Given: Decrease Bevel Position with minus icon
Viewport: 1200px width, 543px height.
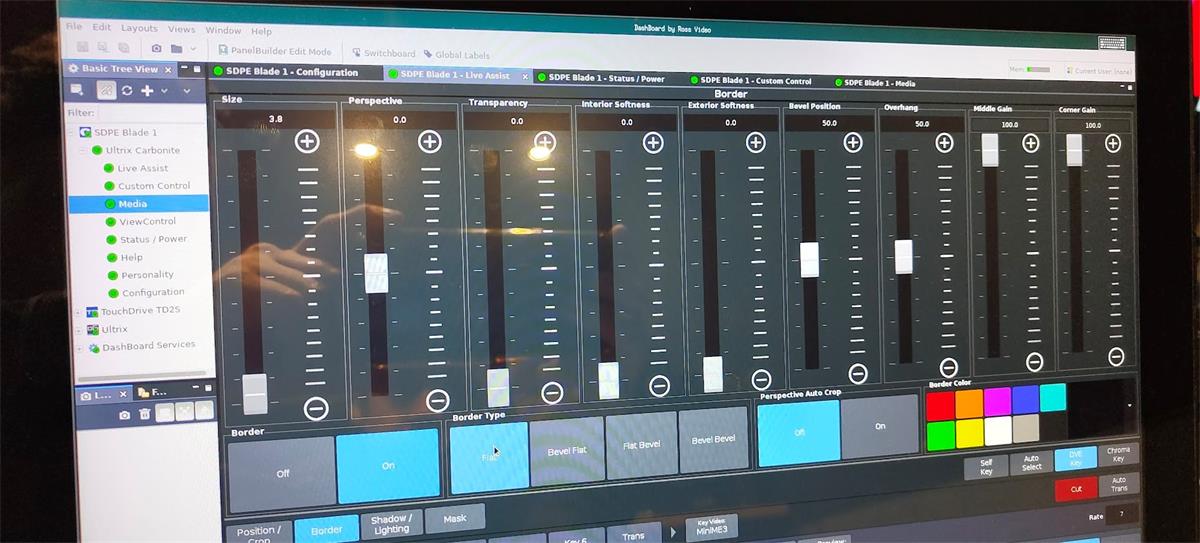Looking at the screenshot, I should click(858, 373).
